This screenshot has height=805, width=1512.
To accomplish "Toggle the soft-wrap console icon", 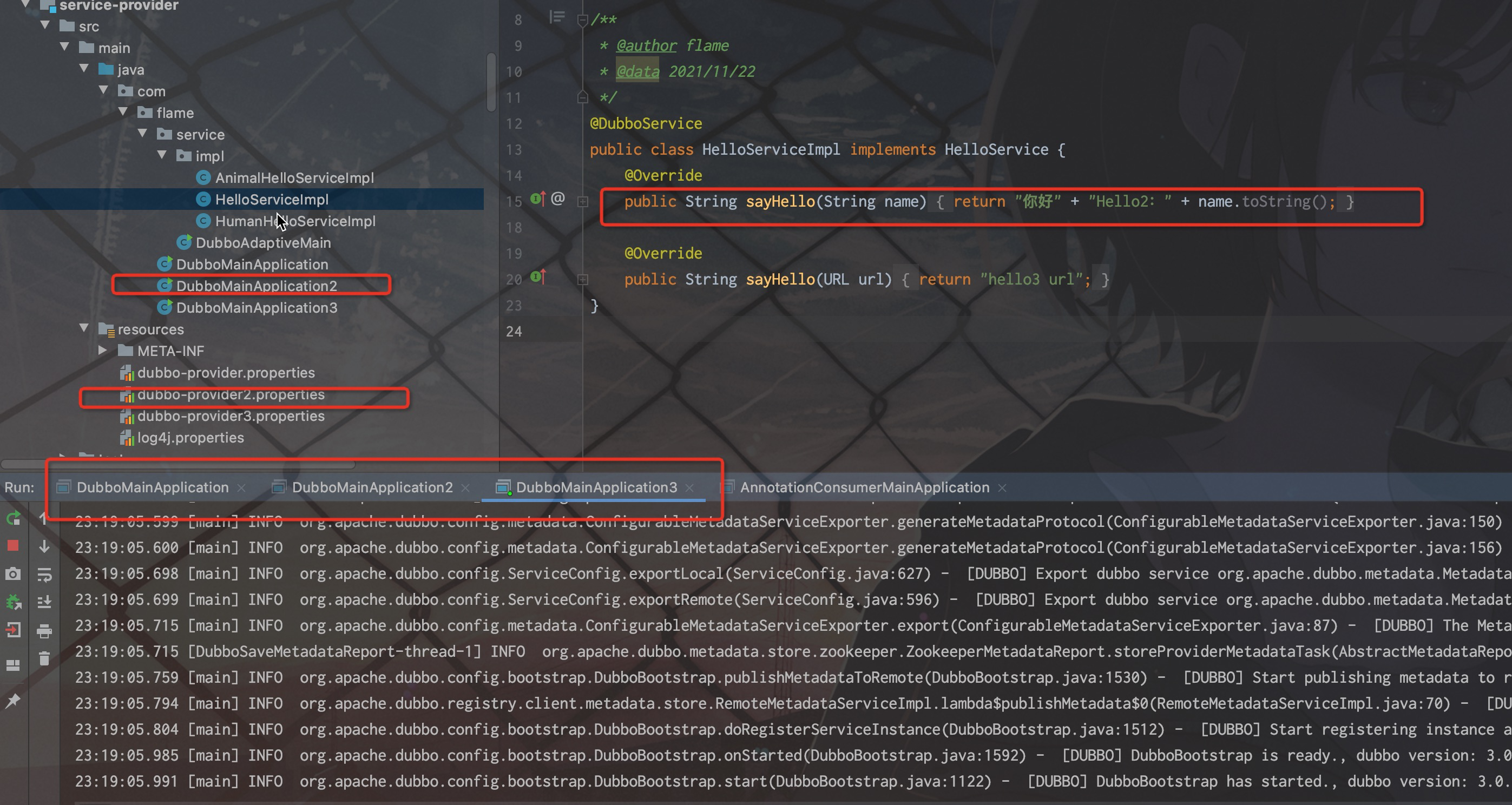I will point(44,575).
